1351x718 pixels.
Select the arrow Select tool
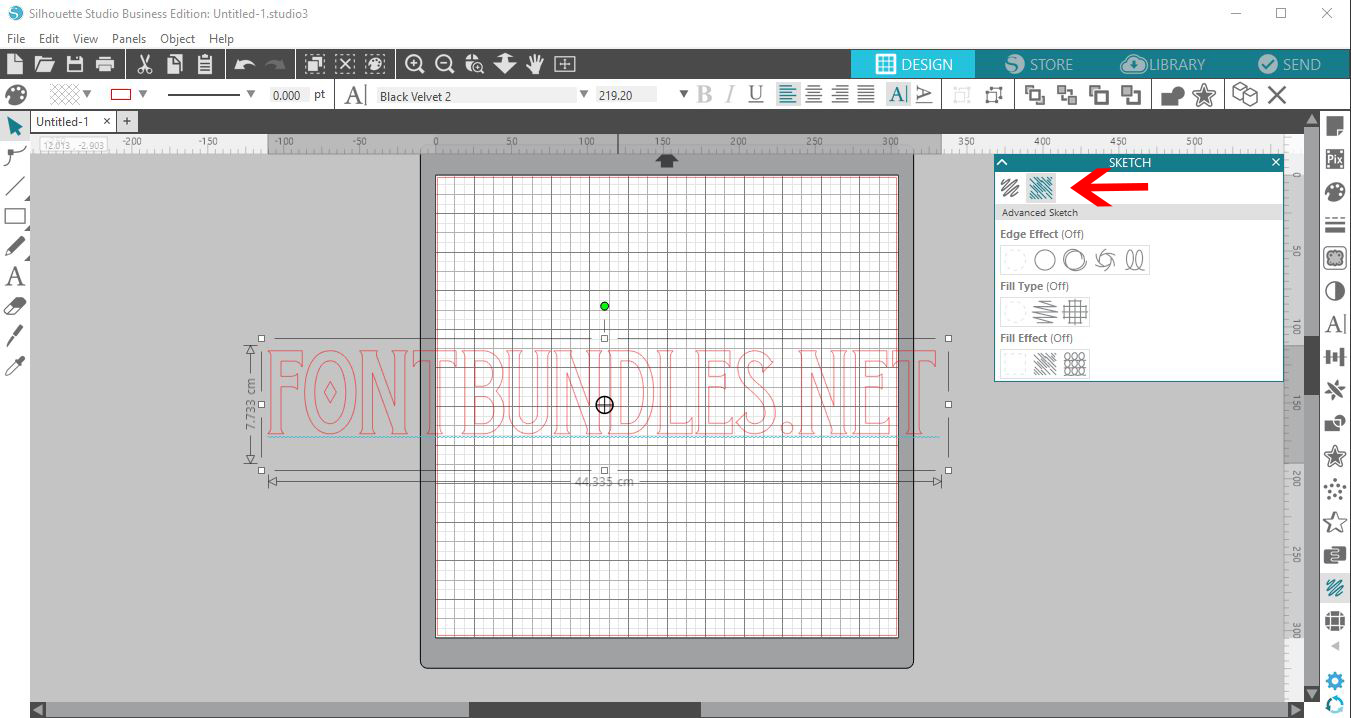pos(15,126)
